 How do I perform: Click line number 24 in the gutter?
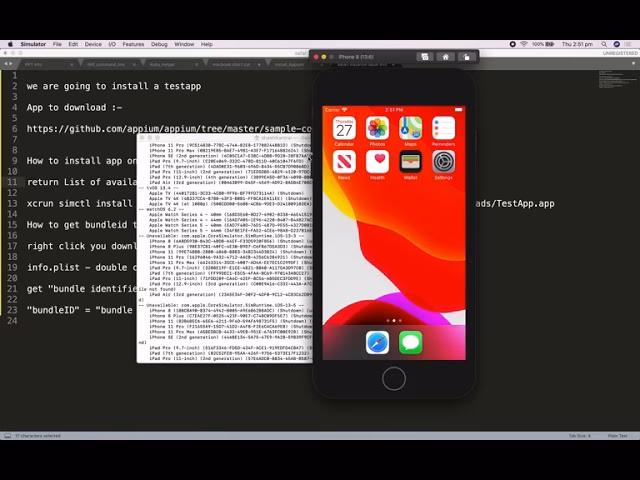tap(12, 321)
